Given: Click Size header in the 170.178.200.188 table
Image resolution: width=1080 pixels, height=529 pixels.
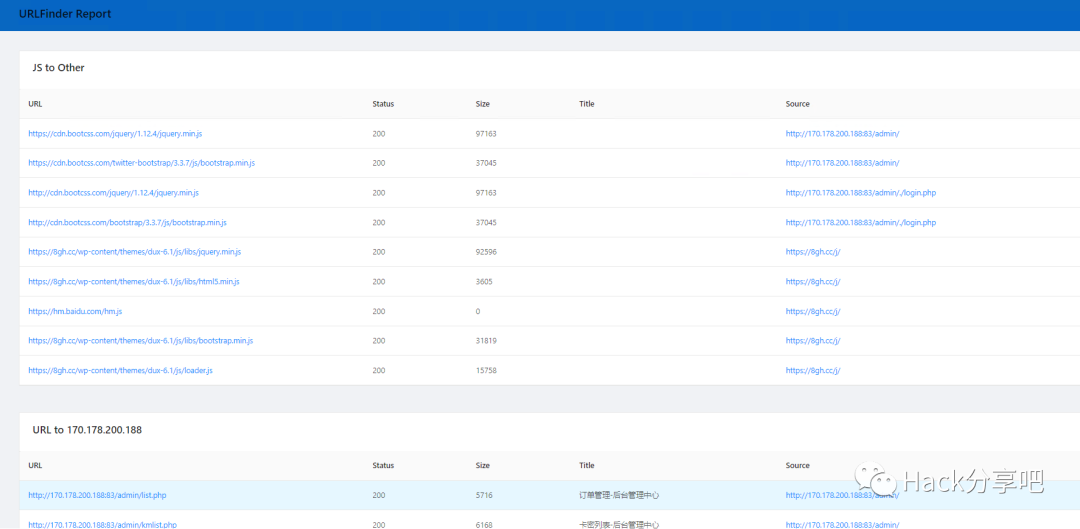Looking at the screenshot, I should (x=483, y=466).
